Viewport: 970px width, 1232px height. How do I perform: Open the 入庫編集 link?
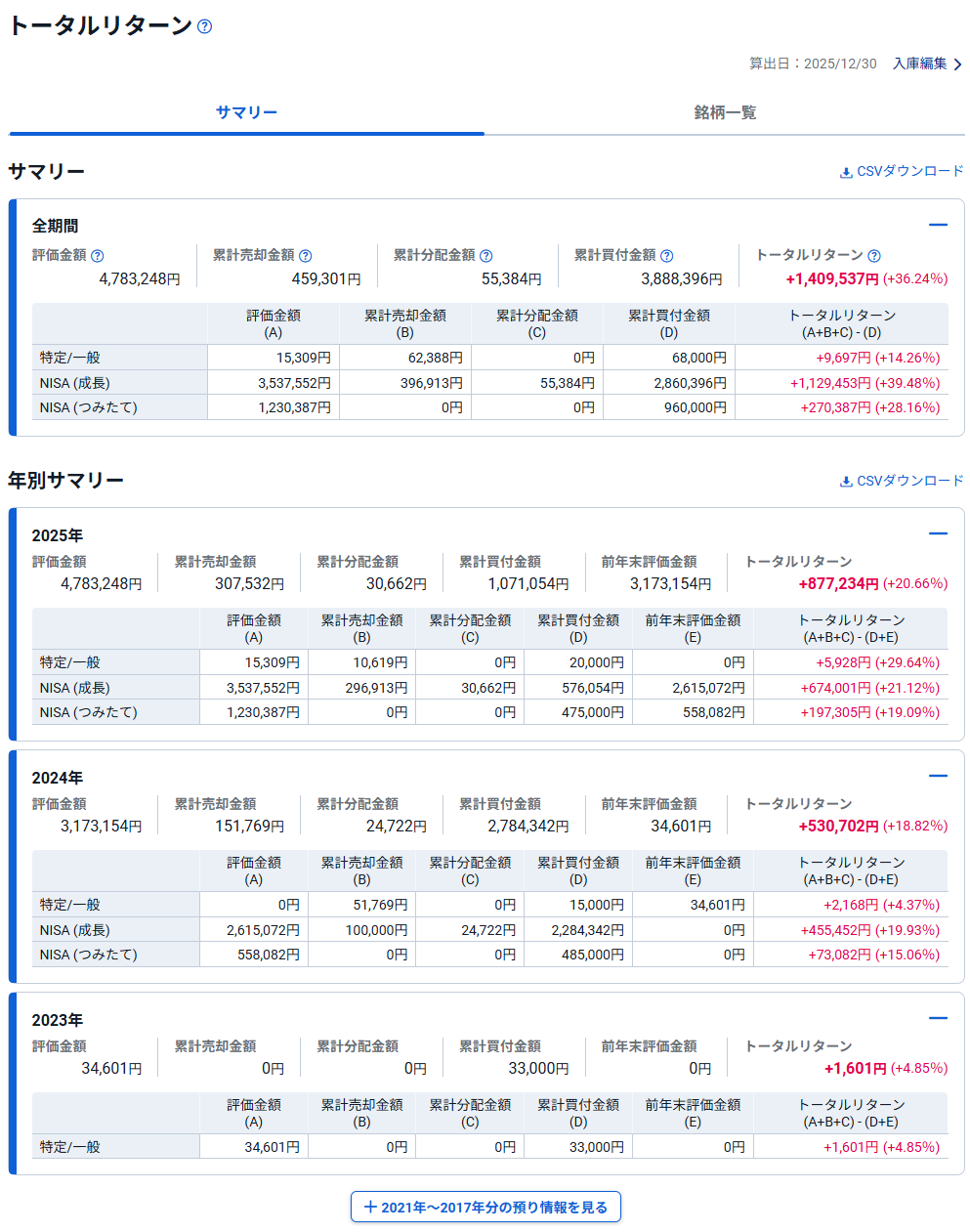coord(919,64)
